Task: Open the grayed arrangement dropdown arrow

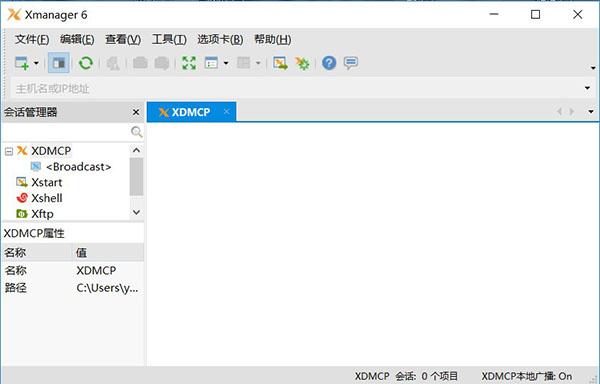Action: pos(258,63)
